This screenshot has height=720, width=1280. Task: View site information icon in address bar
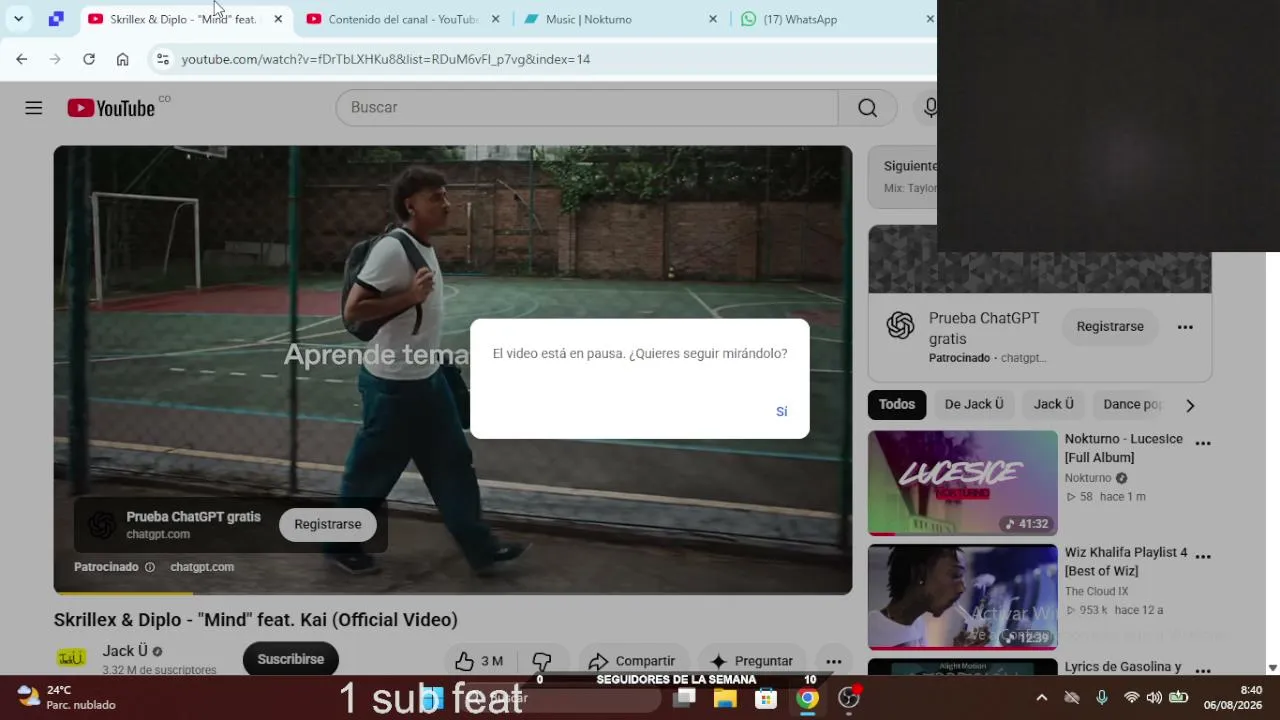163,59
